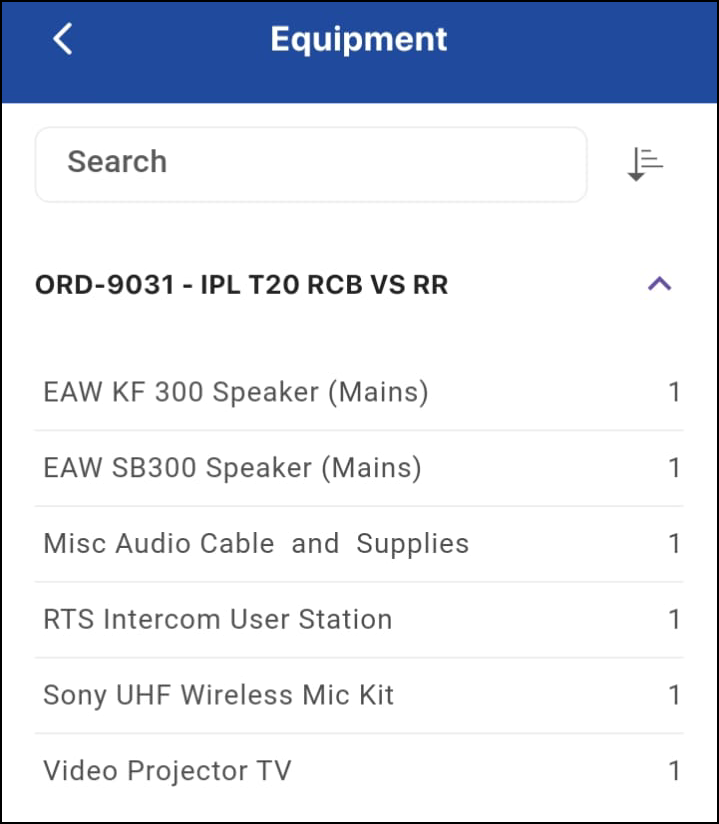Click quantity of Sony UHF Wireless Mic Kit
The image size is (719, 824).
[675, 696]
